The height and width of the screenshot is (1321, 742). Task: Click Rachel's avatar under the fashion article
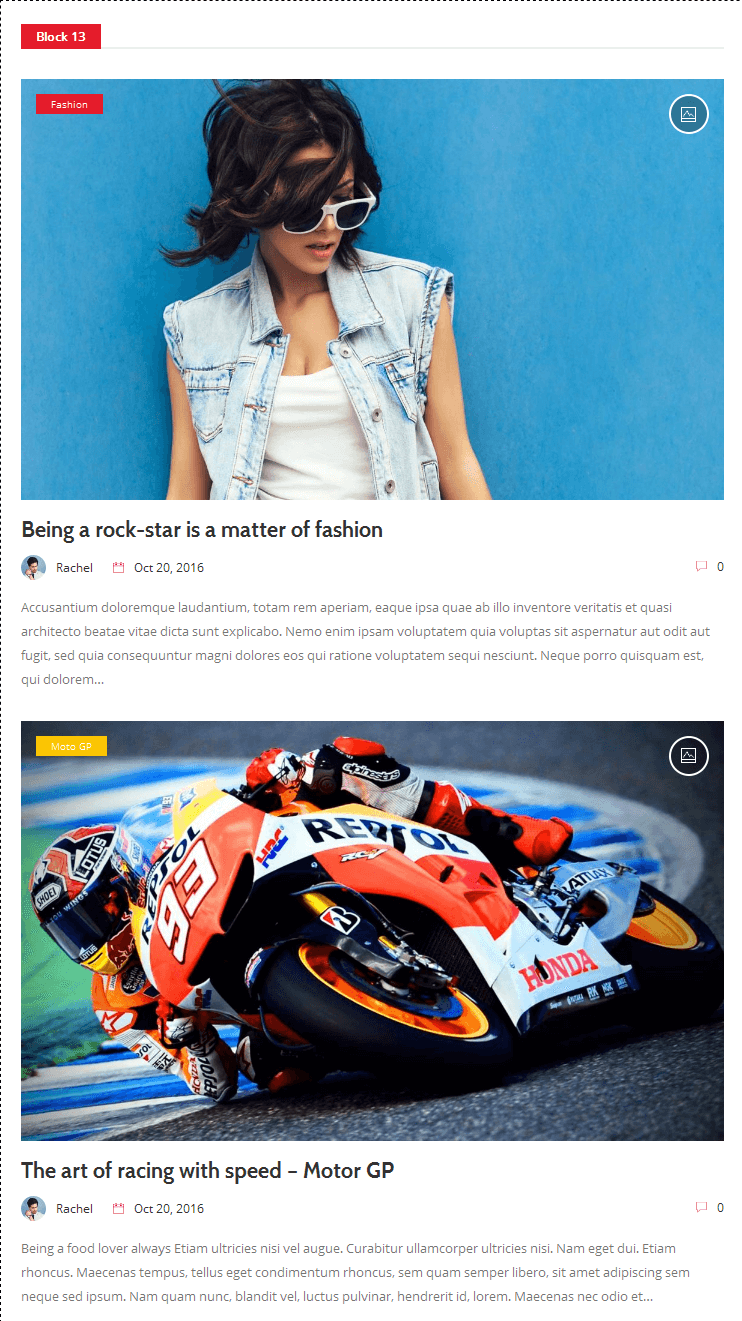click(33, 568)
